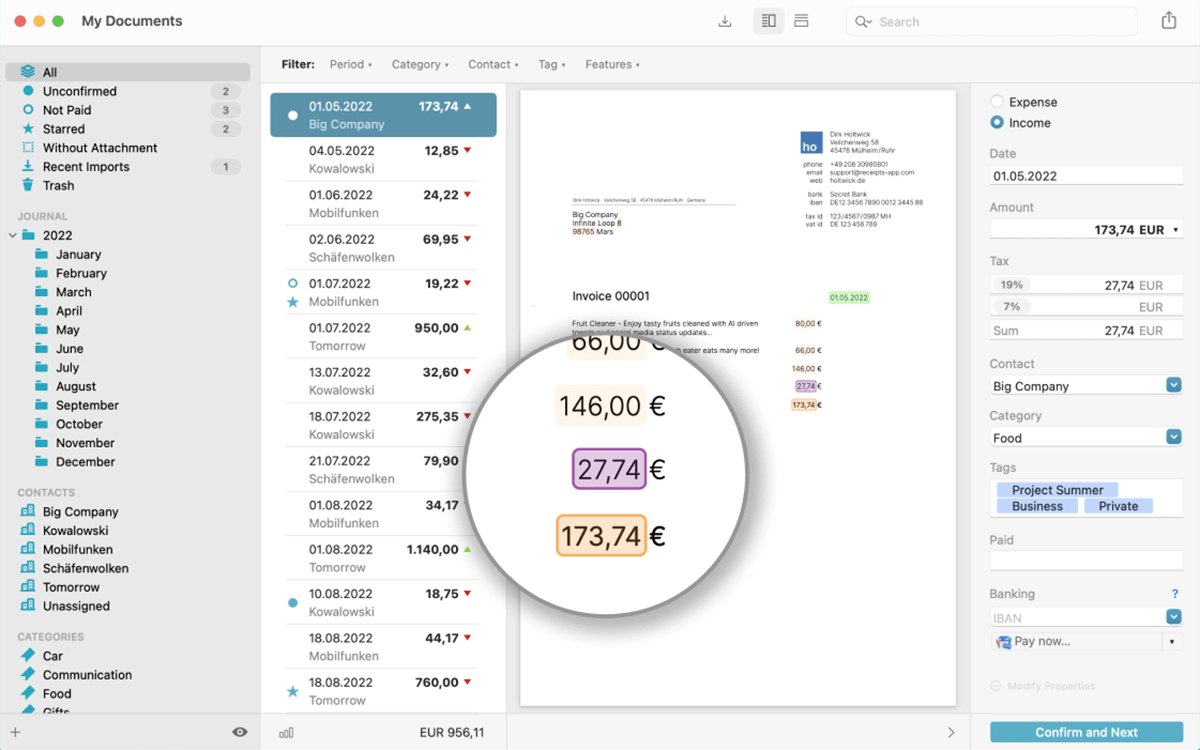Open the Period filter dropdown
The image size is (1200, 750).
click(x=351, y=64)
